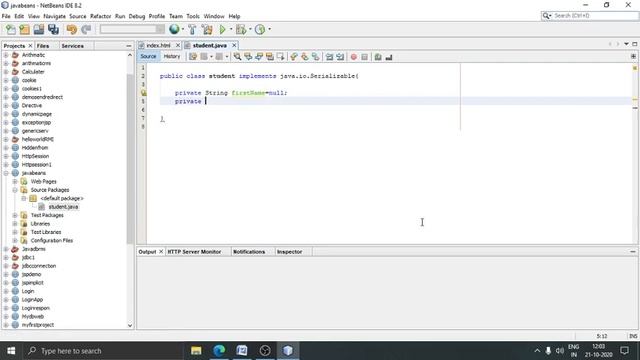
Task: Click Find Next Occurrence editor icon
Action: [259, 57]
